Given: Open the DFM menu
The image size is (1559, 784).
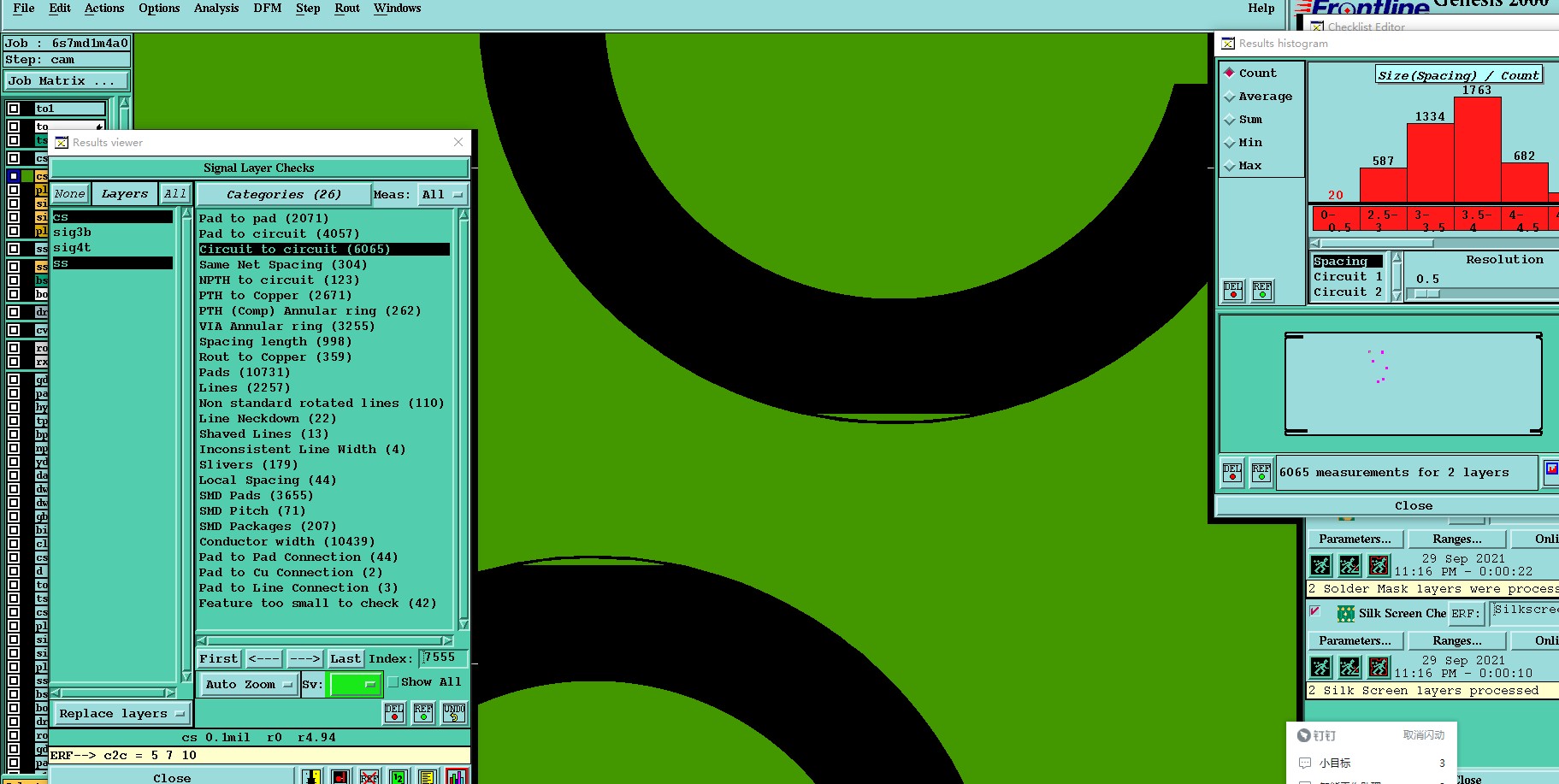Looking at the screenshot, I should click(x=268, y=8).
